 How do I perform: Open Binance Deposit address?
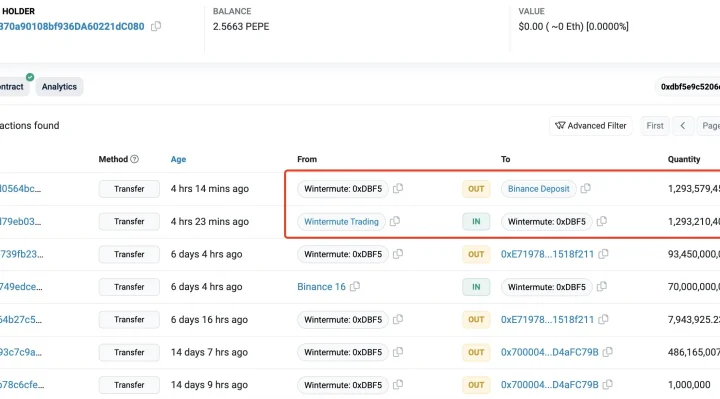[x=539, y=189]
